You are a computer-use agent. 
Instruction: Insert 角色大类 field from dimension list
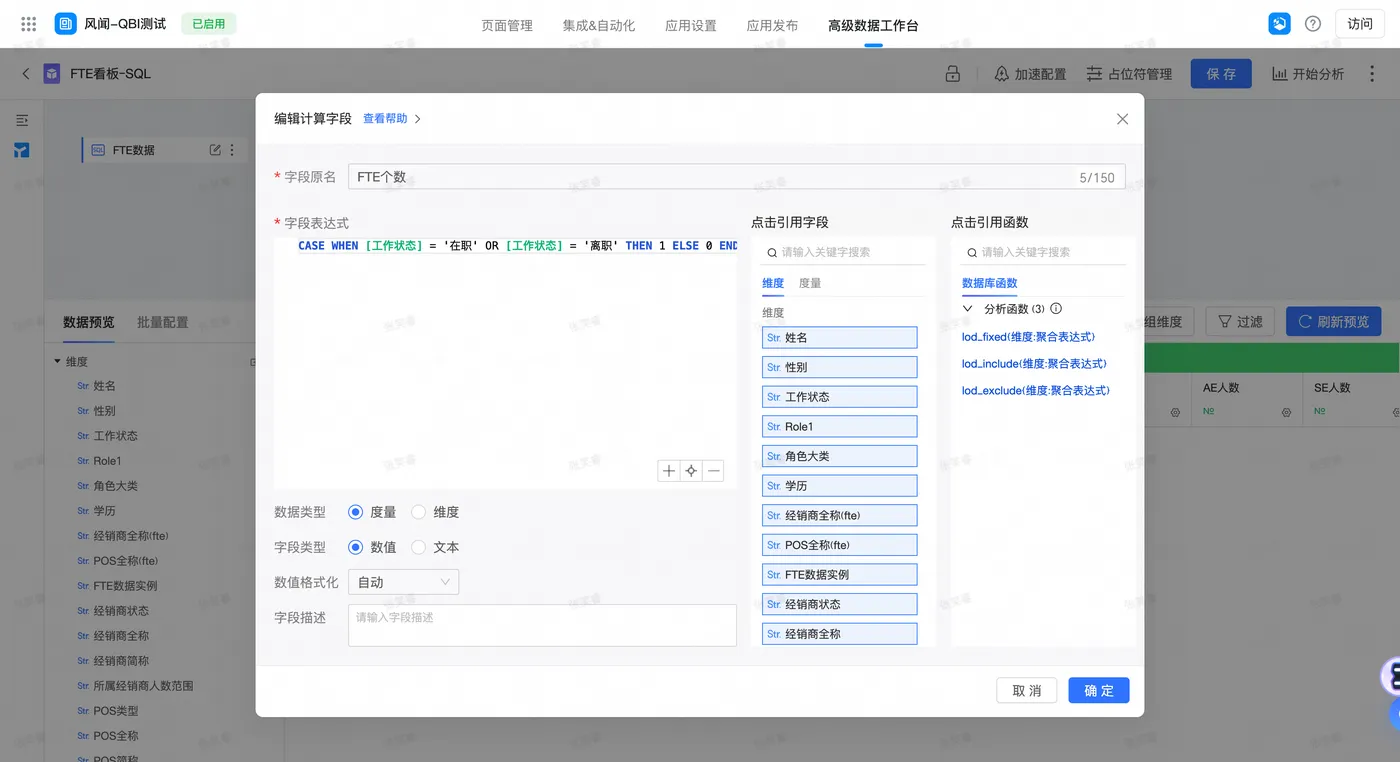pos(839,456)
